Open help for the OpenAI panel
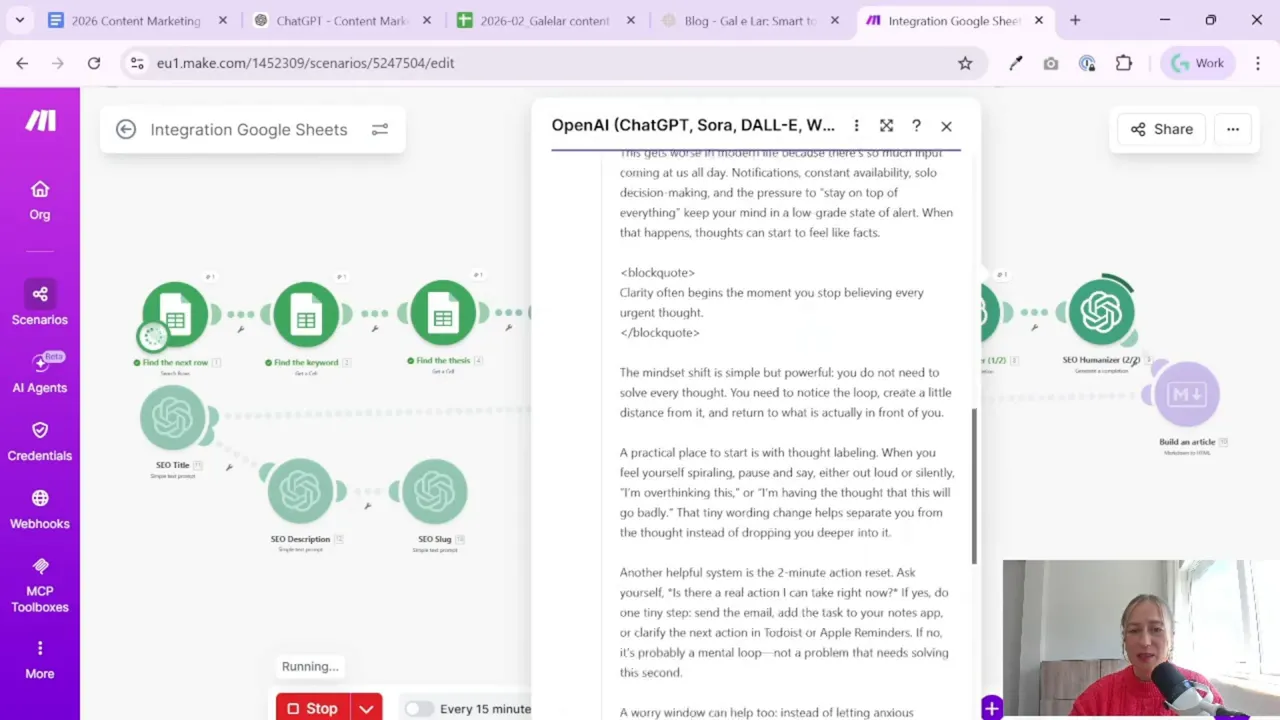 point(916,125)
